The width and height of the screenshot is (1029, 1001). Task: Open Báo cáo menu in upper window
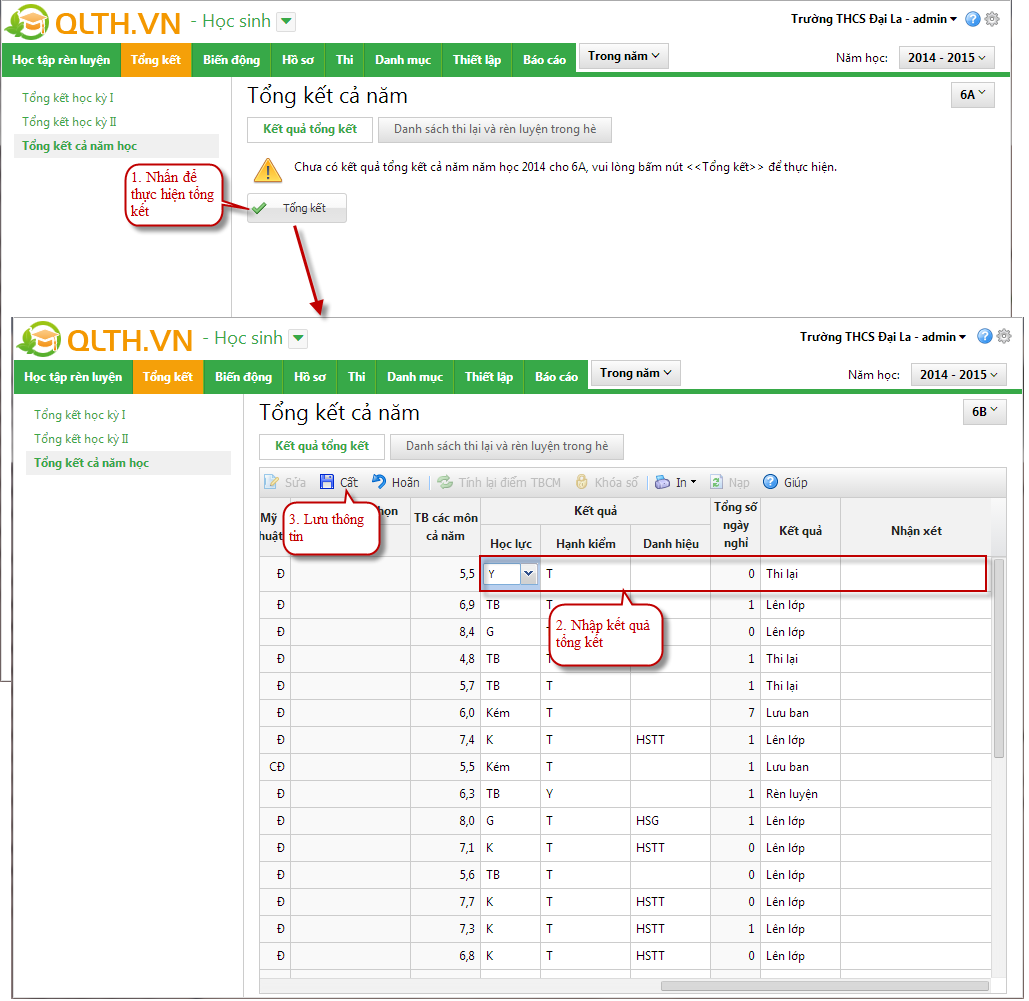(x=544, y=60)
